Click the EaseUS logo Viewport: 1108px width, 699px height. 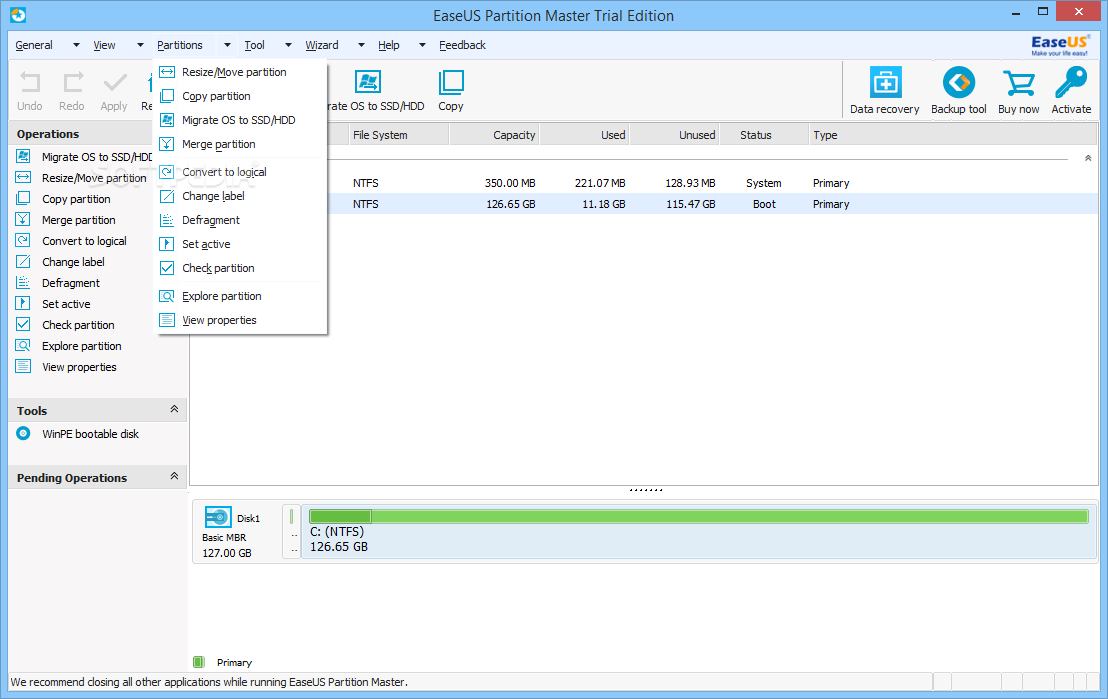click(x=1059, y=45)
